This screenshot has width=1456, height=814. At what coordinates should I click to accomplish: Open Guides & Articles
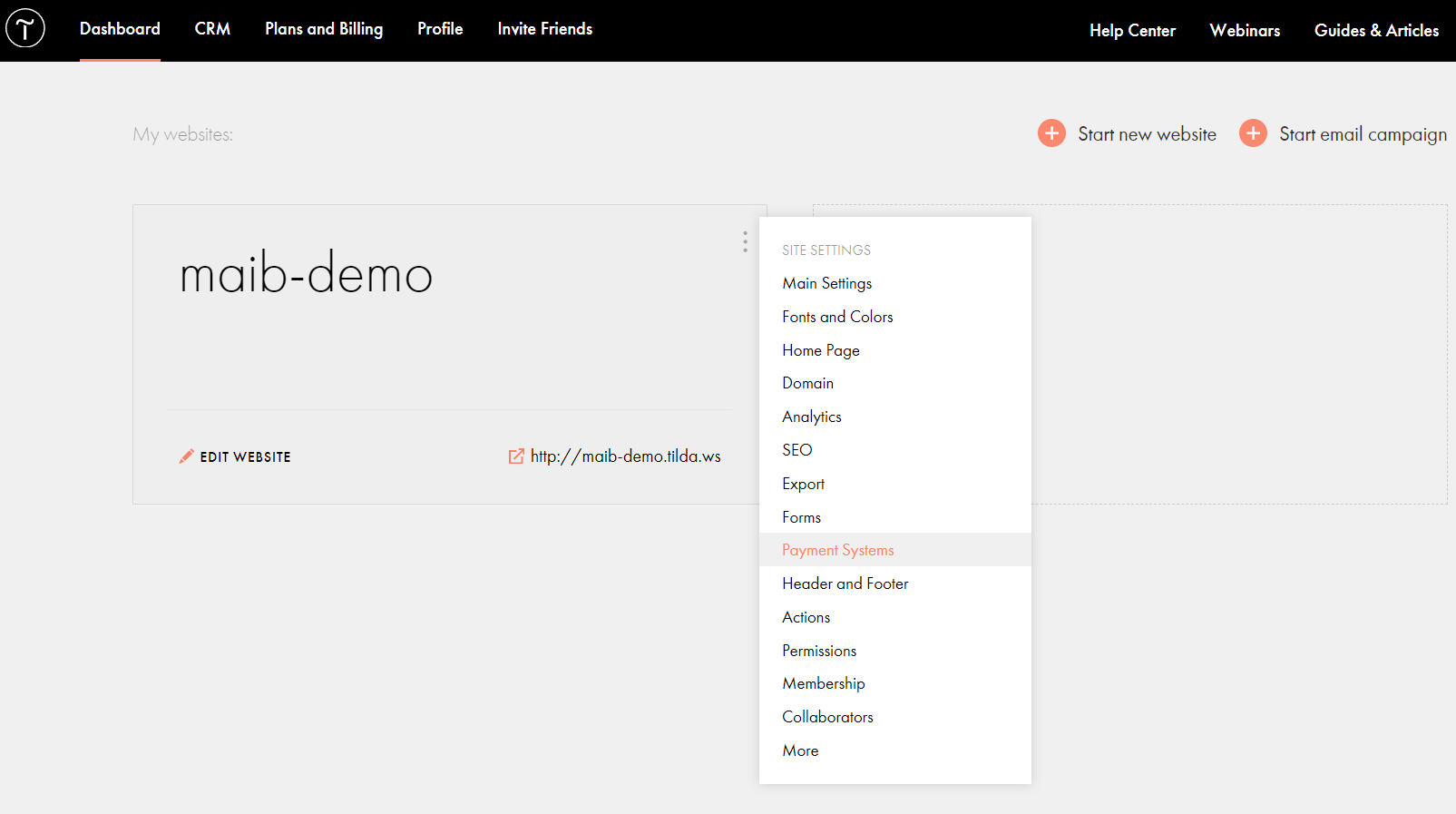click(1376, 30)
